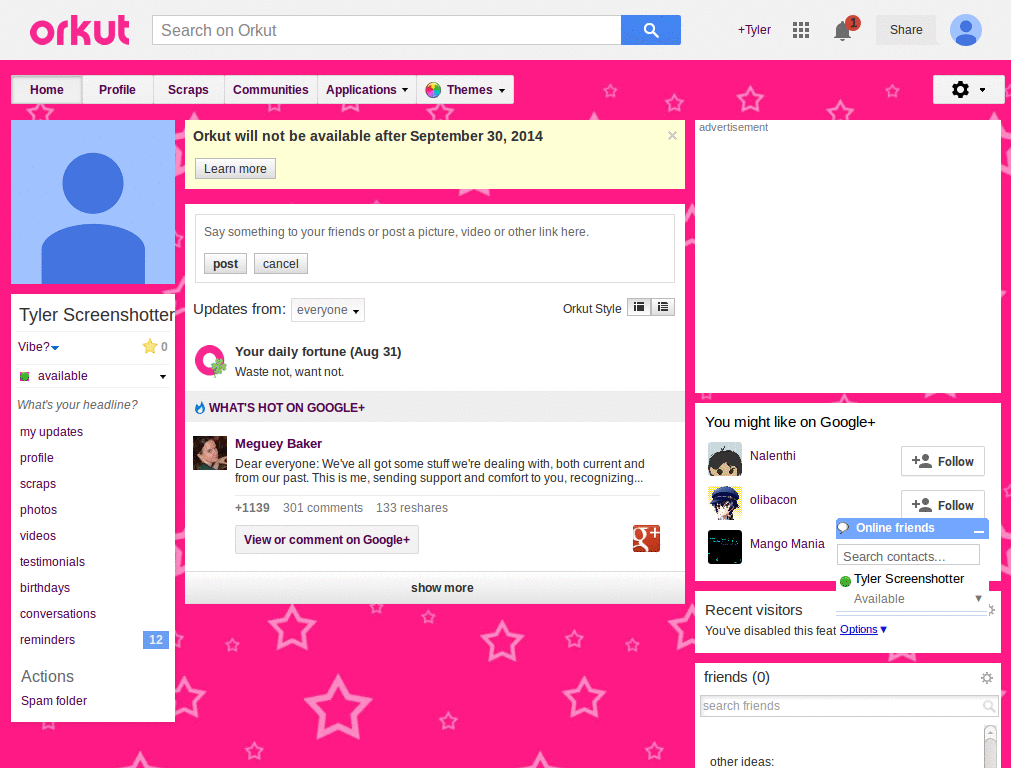Click the Search contacts field

click(x=908, y=556)
